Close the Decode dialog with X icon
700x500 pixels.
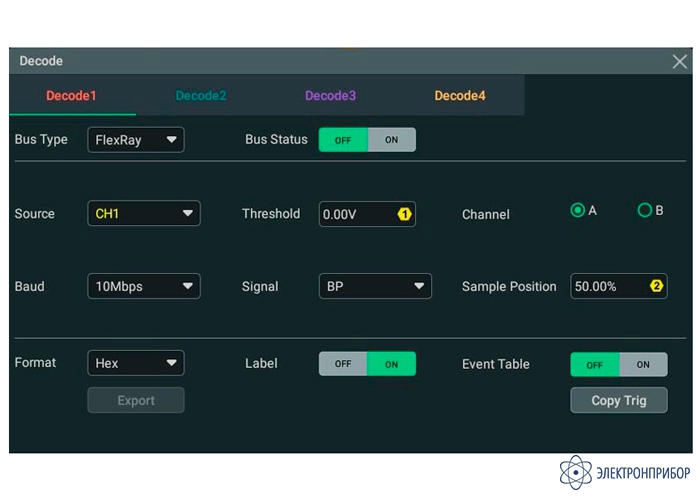679,62
